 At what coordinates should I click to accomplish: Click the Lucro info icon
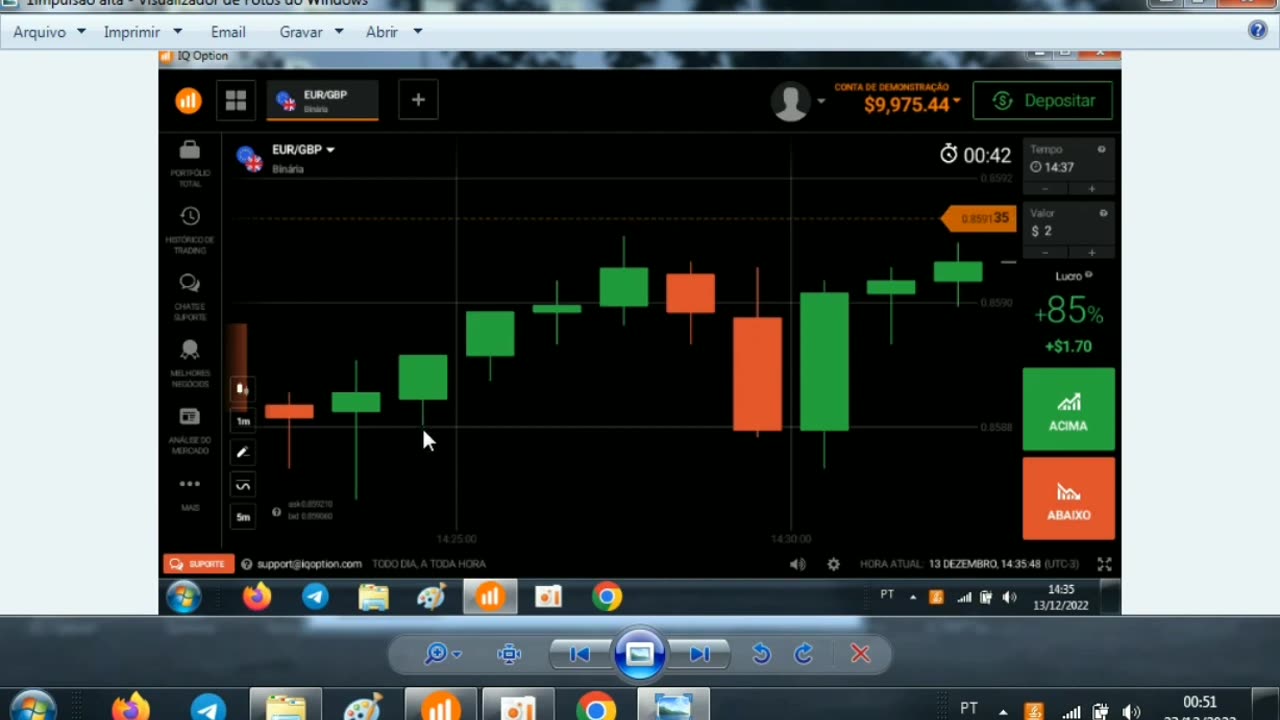[x=1089, y=275]
